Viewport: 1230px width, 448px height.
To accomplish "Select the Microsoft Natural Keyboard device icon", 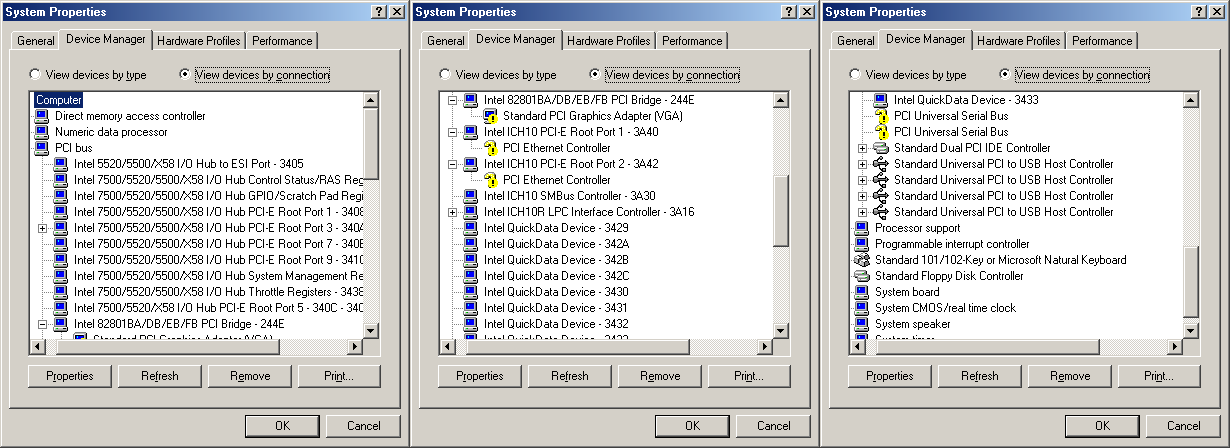I will point(862,260).
